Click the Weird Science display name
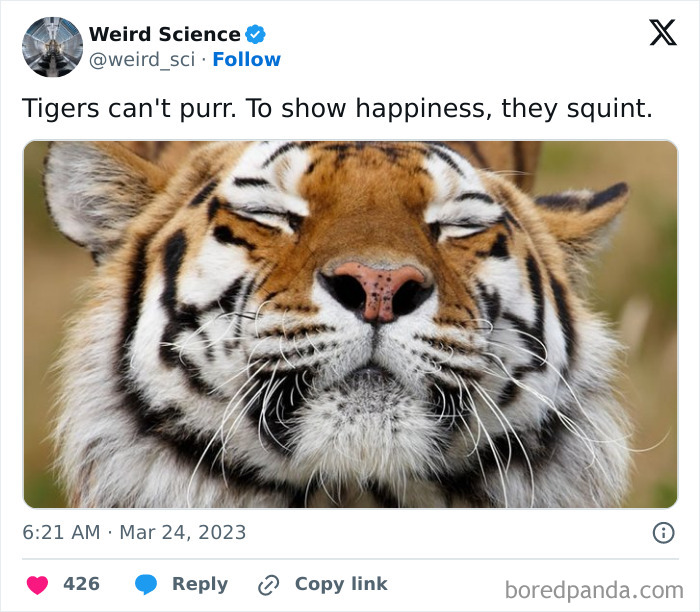Image resolution: width=700 pixels, height=612 pixels. pyautogui.click(x=165, y=35)
